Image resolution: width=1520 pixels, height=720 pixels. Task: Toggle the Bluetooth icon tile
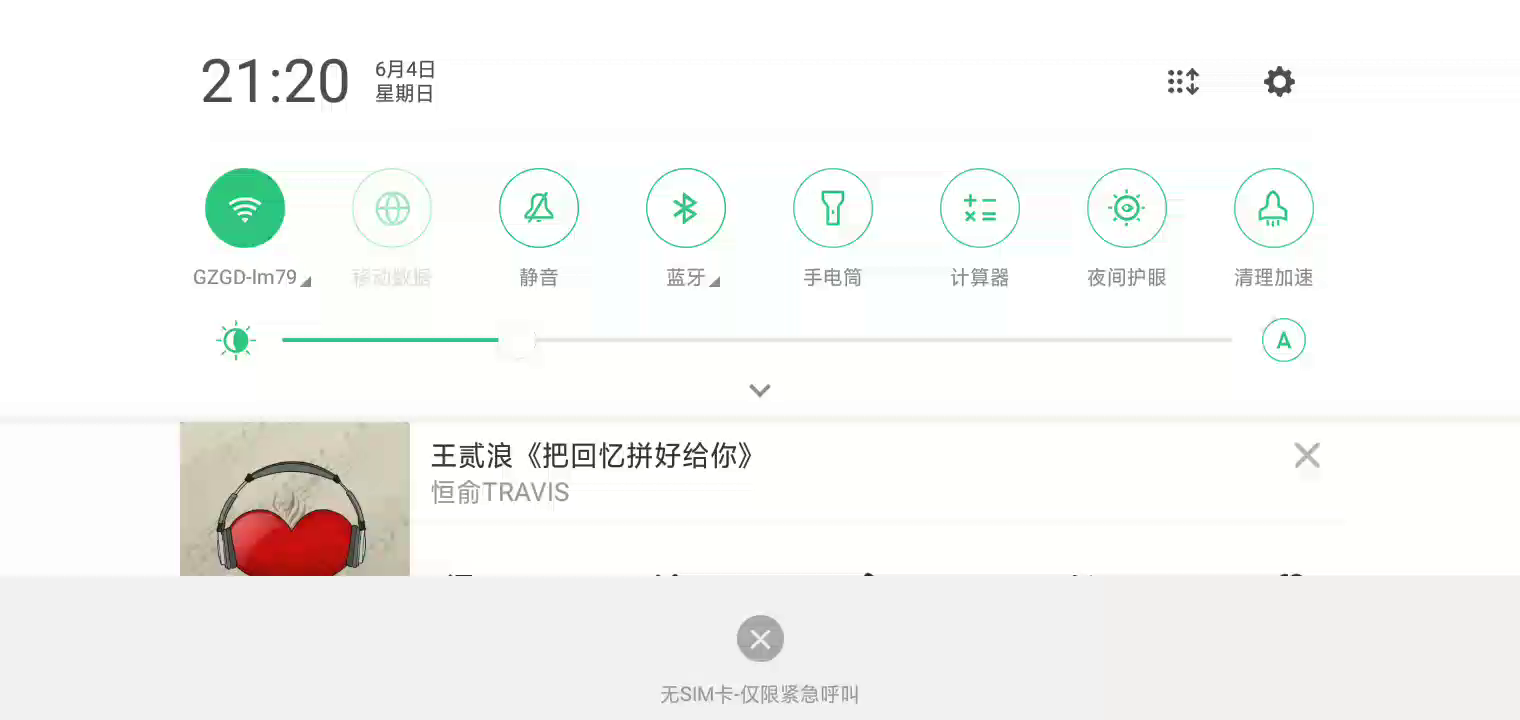(686, 208)
